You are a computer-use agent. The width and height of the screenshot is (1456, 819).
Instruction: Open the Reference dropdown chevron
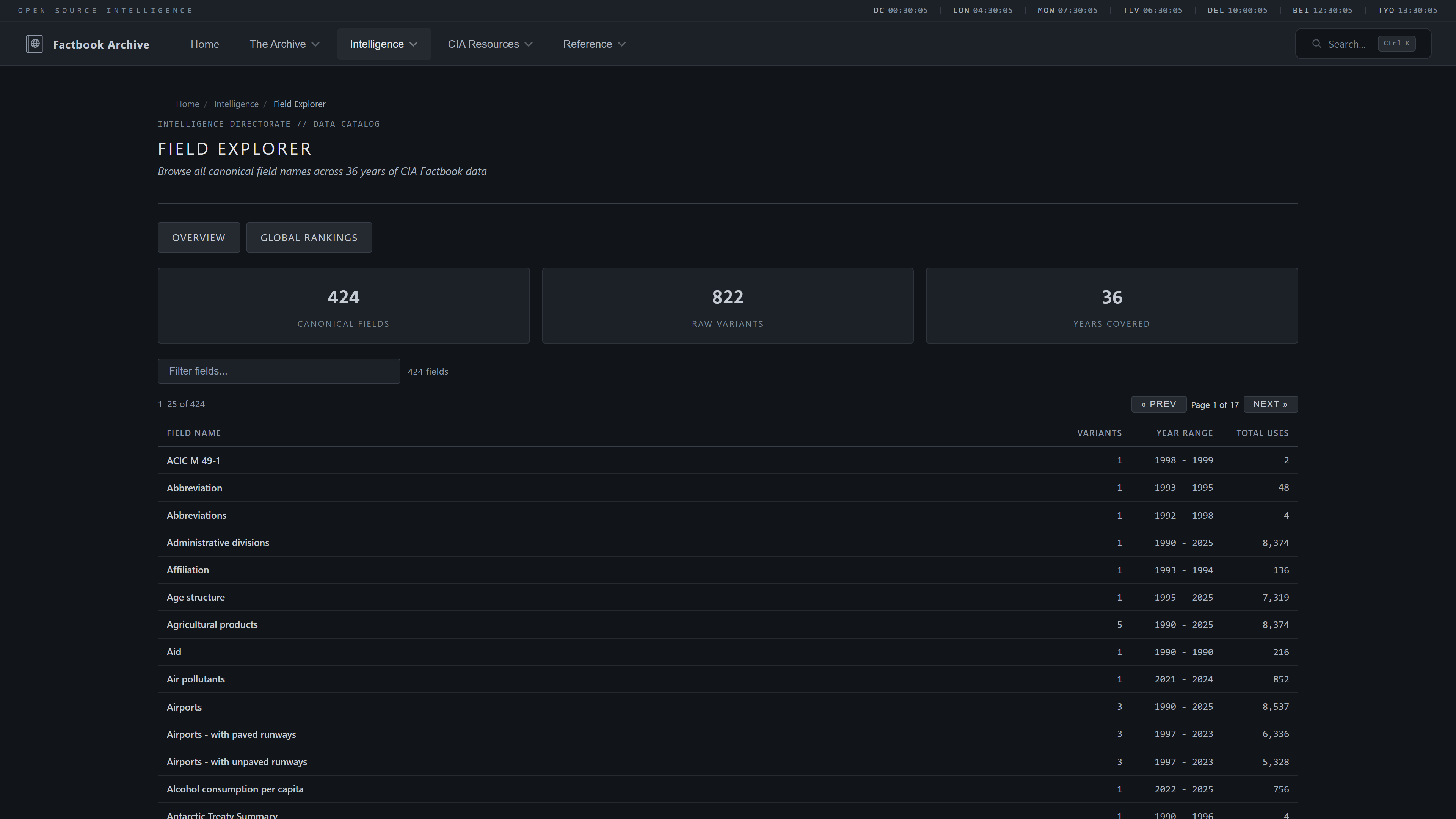(x=622, y=44)
